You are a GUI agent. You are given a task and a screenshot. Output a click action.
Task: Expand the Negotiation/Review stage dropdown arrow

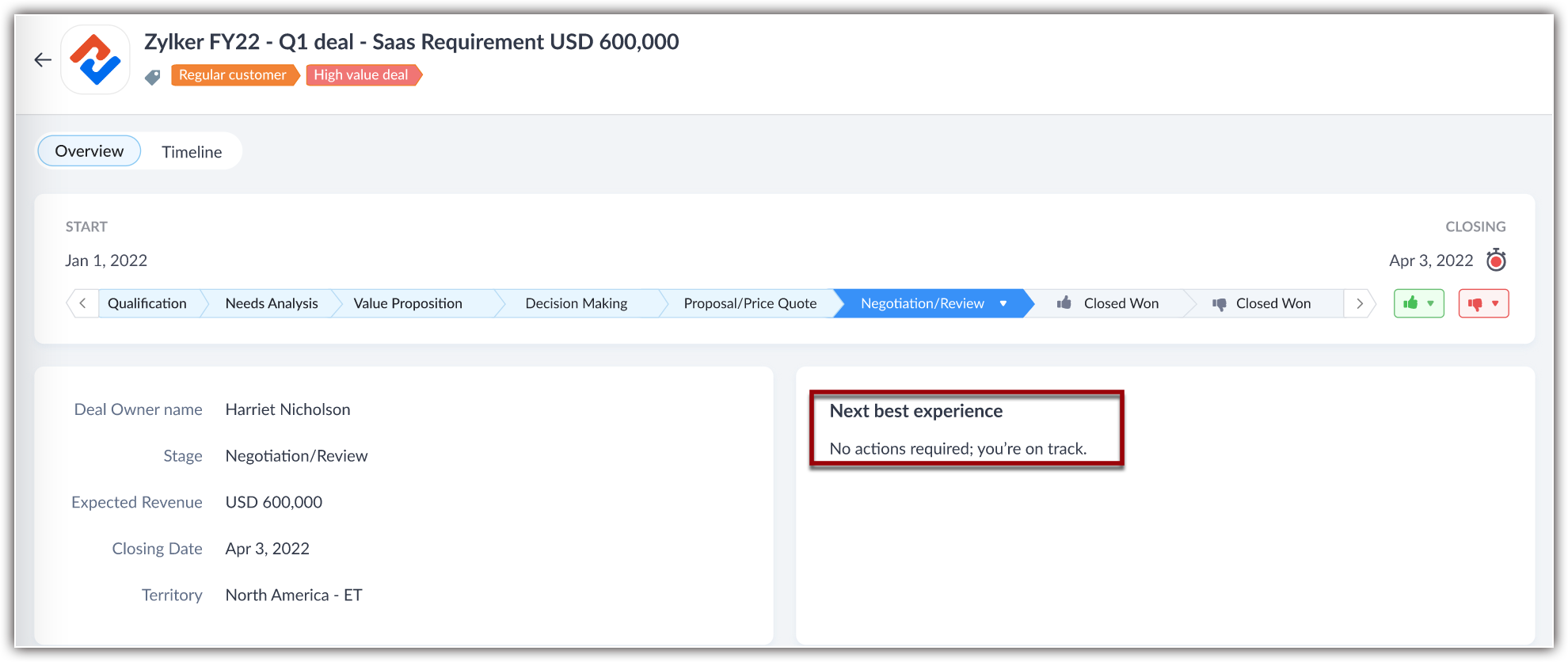coord(1003,303)
